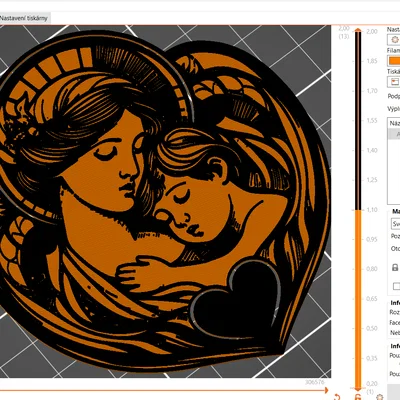Click the 1,70 layer height label
Screen dimensions: 400x400
click(372, 91)
